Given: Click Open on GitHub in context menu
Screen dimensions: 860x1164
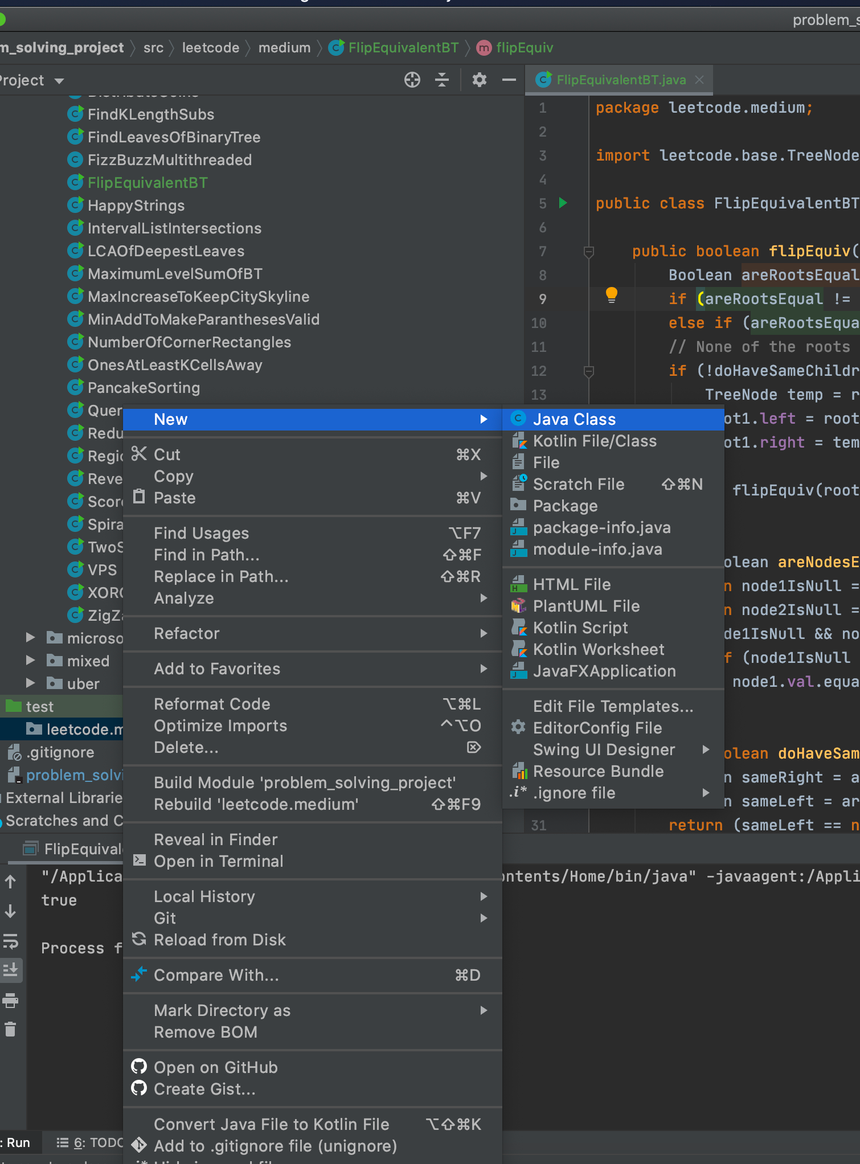Looking at the screenshot, I should point(215,1067).
